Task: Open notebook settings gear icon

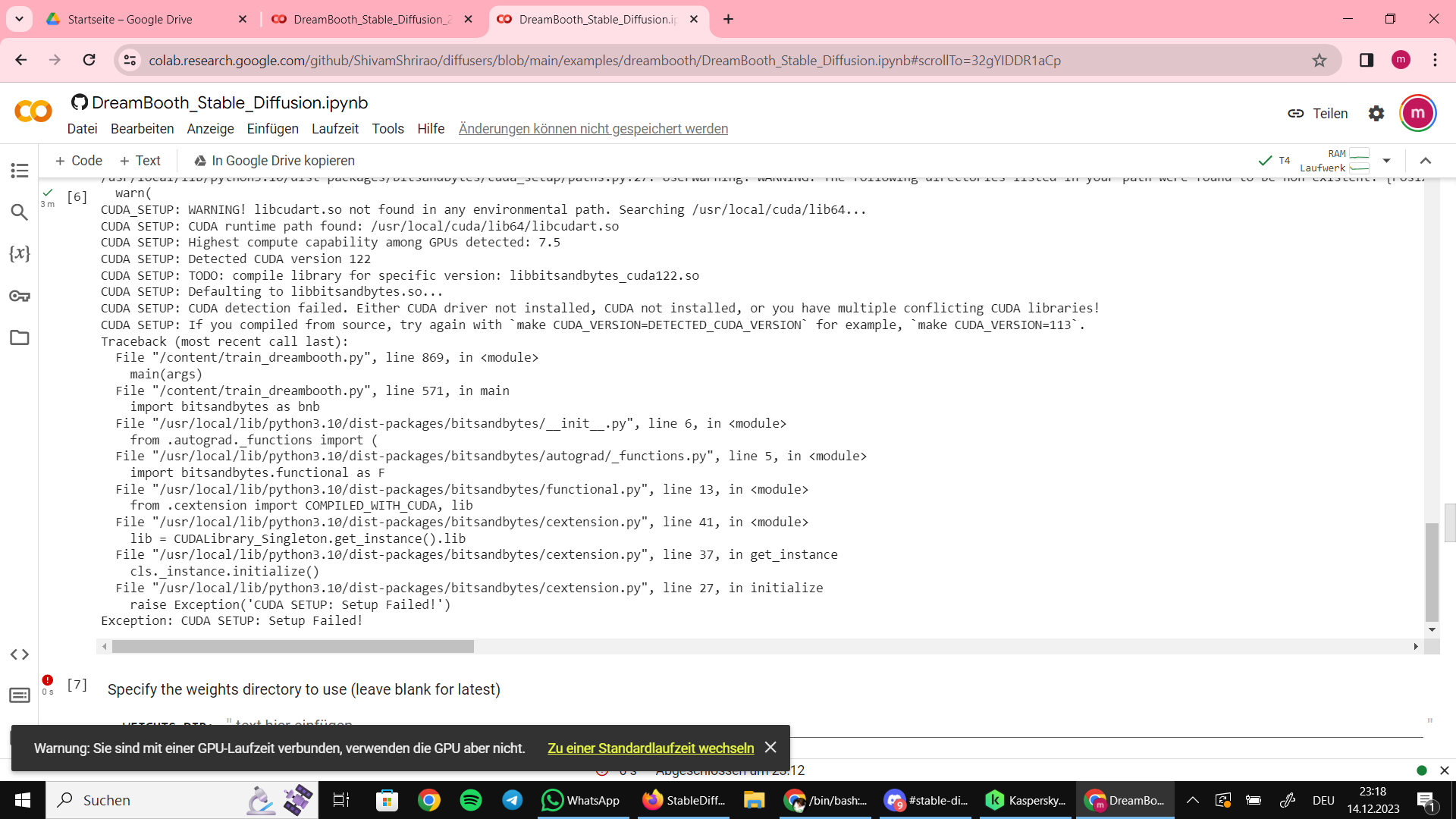Action: (x=1376, y=114)
